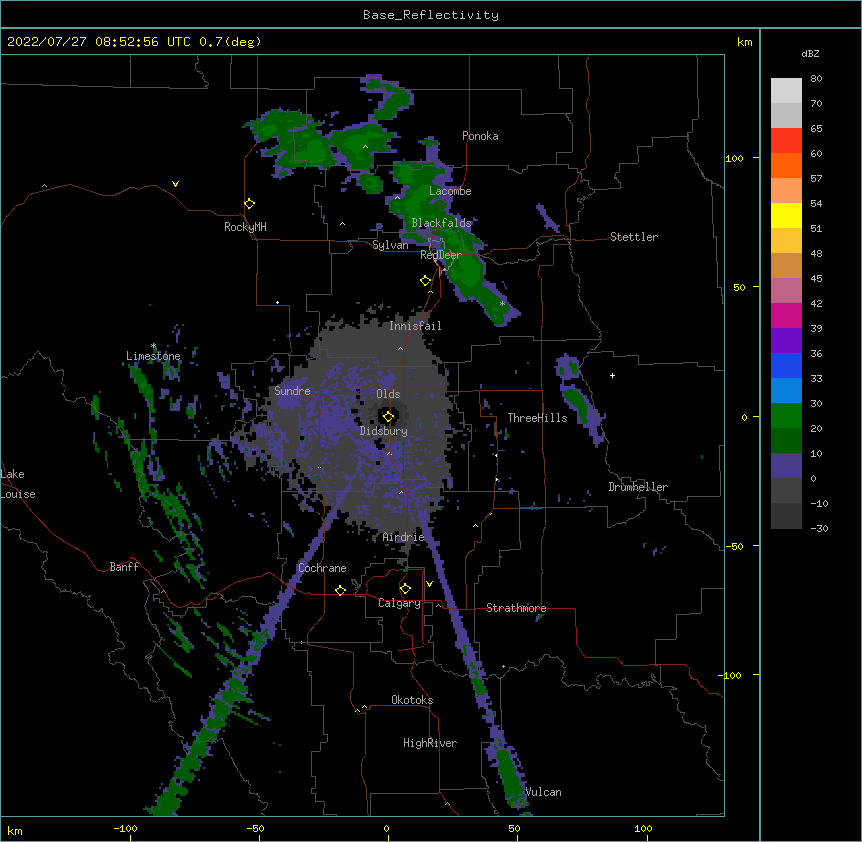862x842 pixels.
Task: Click the Cochrane town label
Action: (x=322, y=568)
